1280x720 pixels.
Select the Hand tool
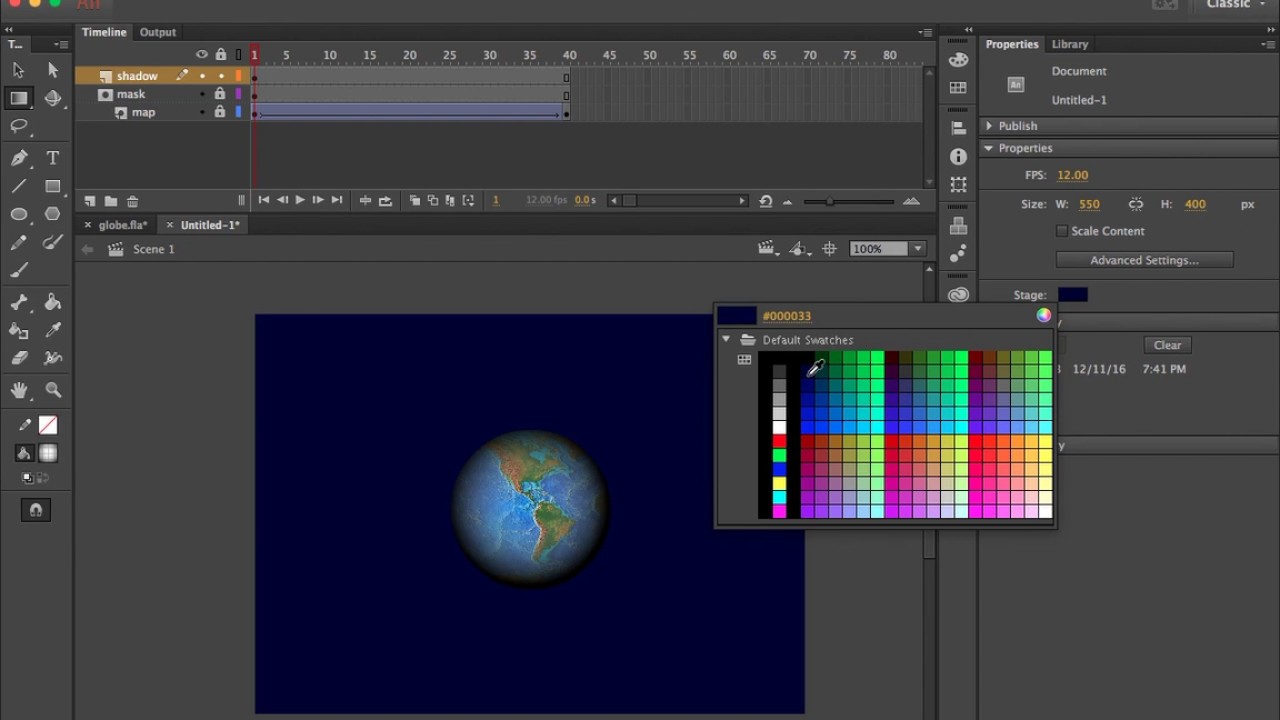coord(18,390)
